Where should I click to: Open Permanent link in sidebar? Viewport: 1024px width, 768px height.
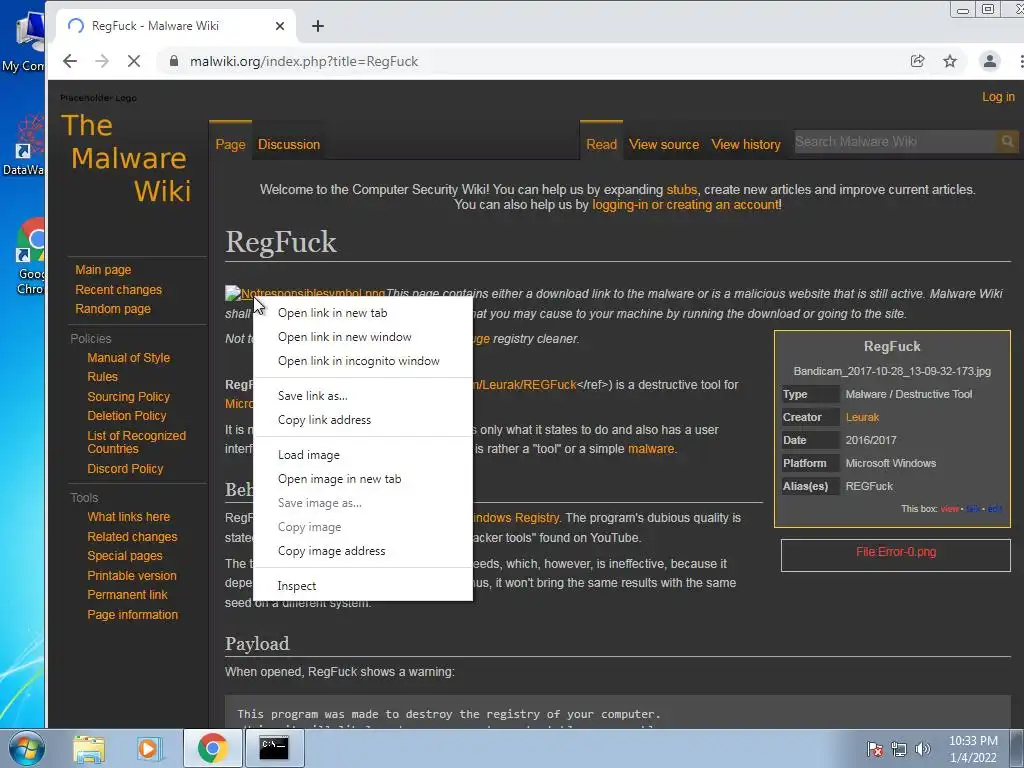pos(127,595)
